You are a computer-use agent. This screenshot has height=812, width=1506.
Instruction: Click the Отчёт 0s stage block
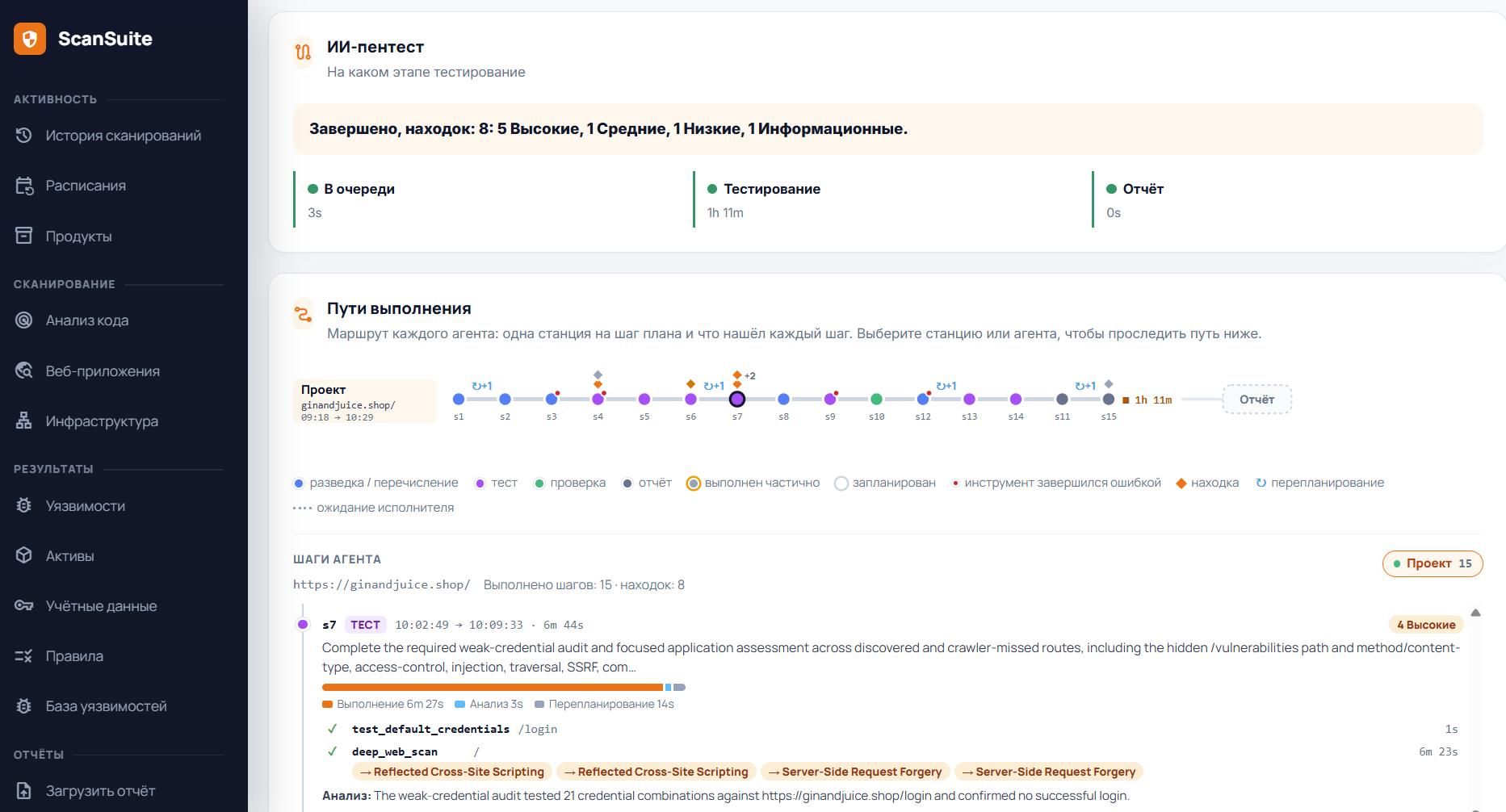point(1287,199)
